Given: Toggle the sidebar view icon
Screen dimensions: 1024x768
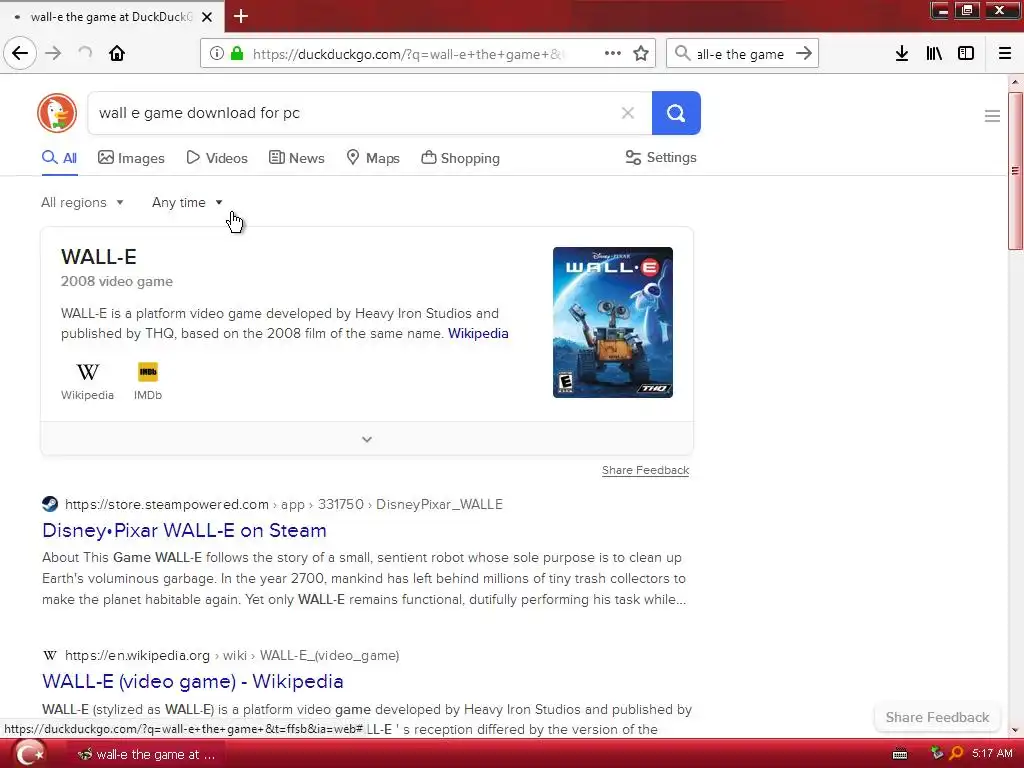Looking at the screenshot, I should 966,54.
